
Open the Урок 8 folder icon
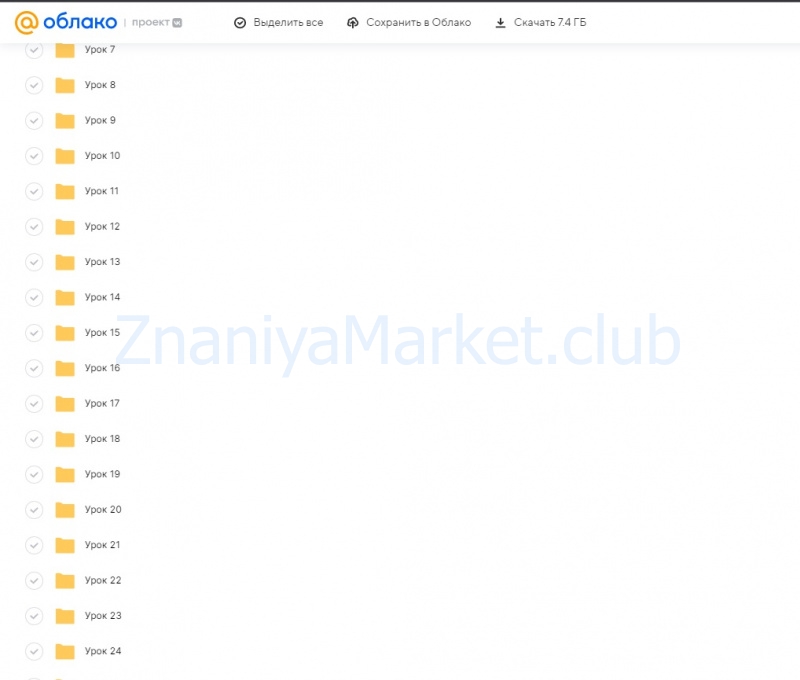pos(65,85)
